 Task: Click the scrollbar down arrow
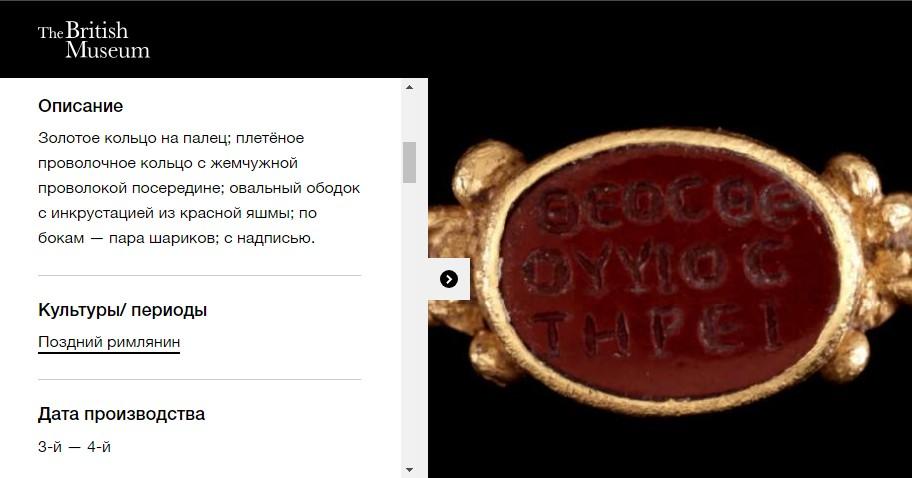coord(409,470)
